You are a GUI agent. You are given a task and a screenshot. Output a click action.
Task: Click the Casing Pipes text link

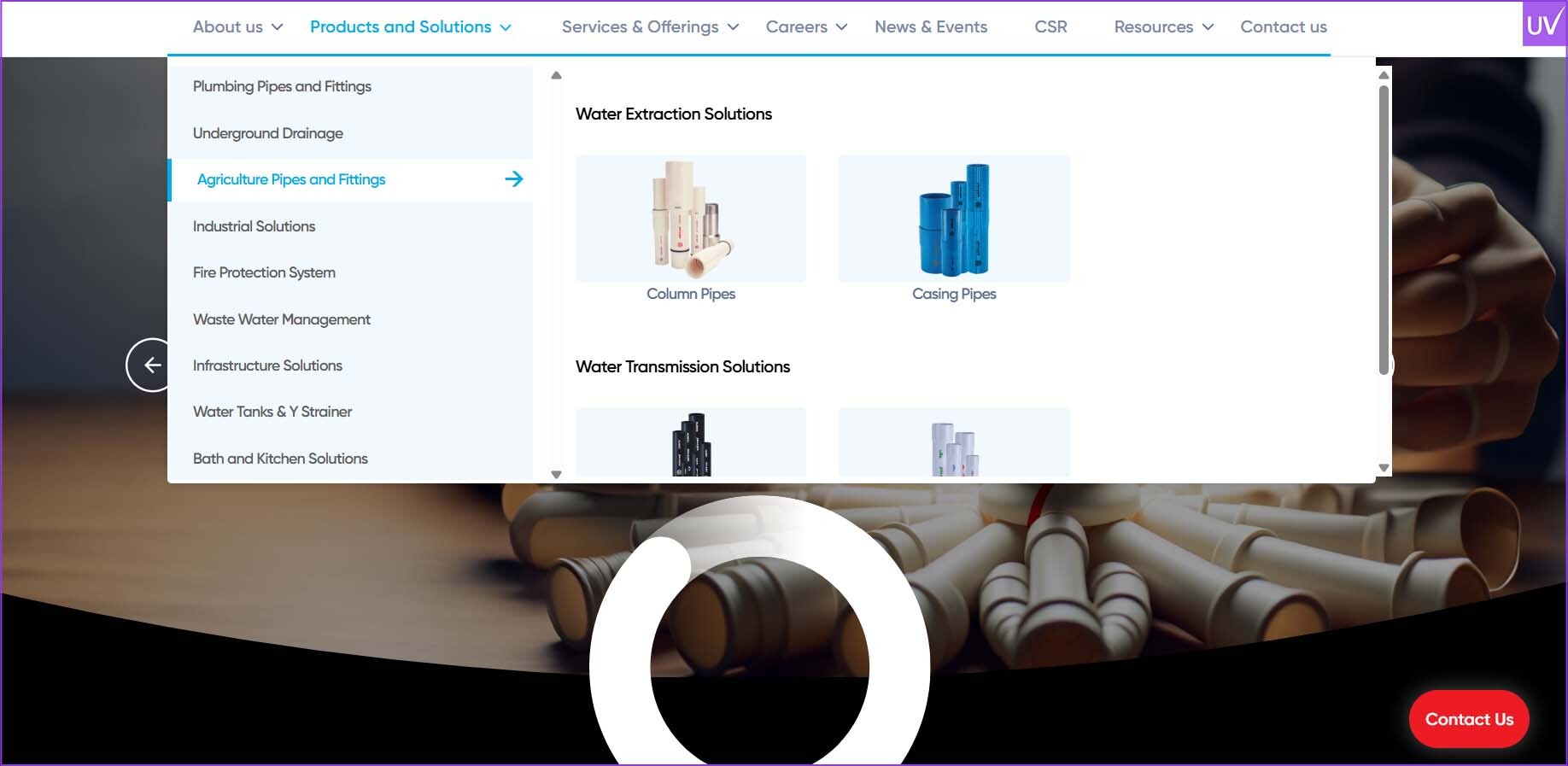[954, 294]
